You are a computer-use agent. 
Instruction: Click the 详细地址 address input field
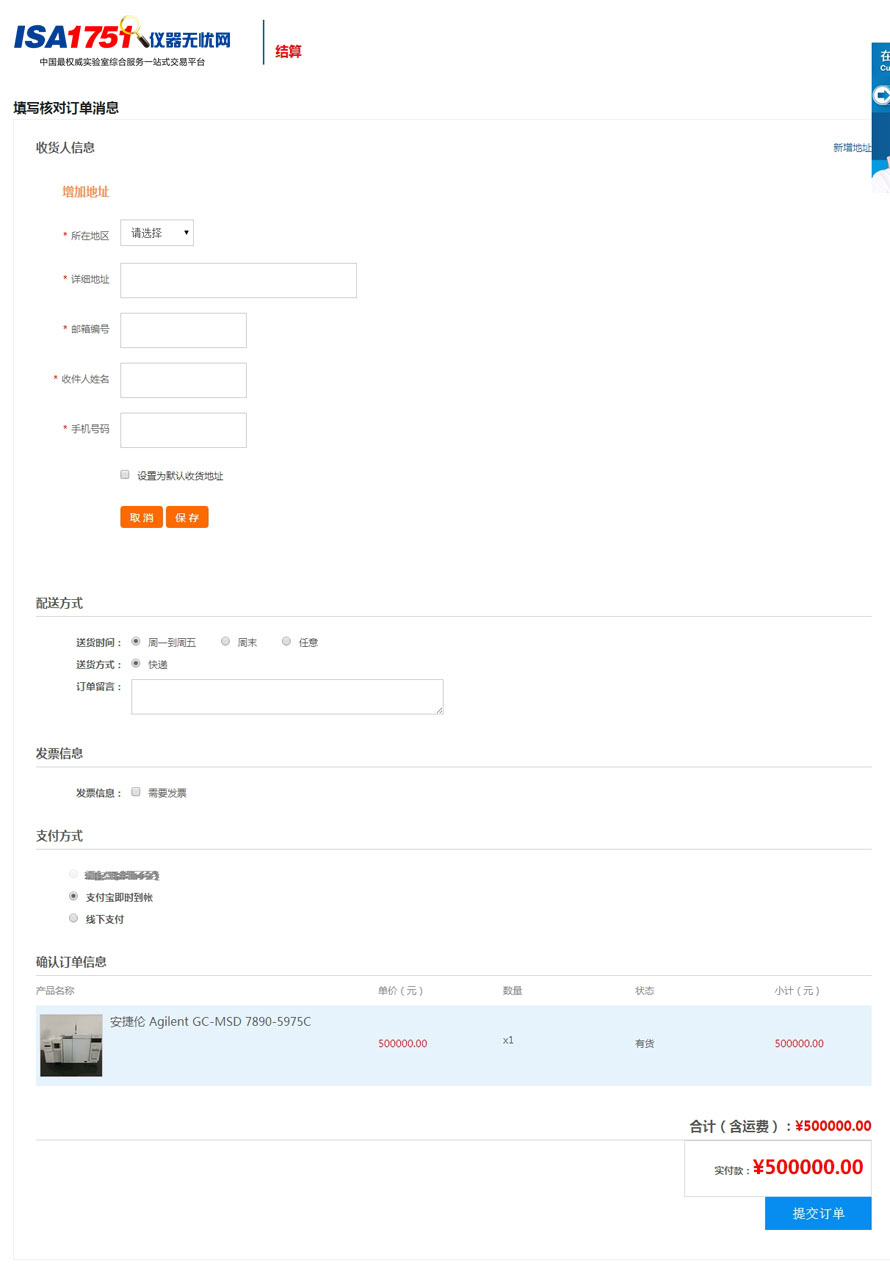pos(238,280)
